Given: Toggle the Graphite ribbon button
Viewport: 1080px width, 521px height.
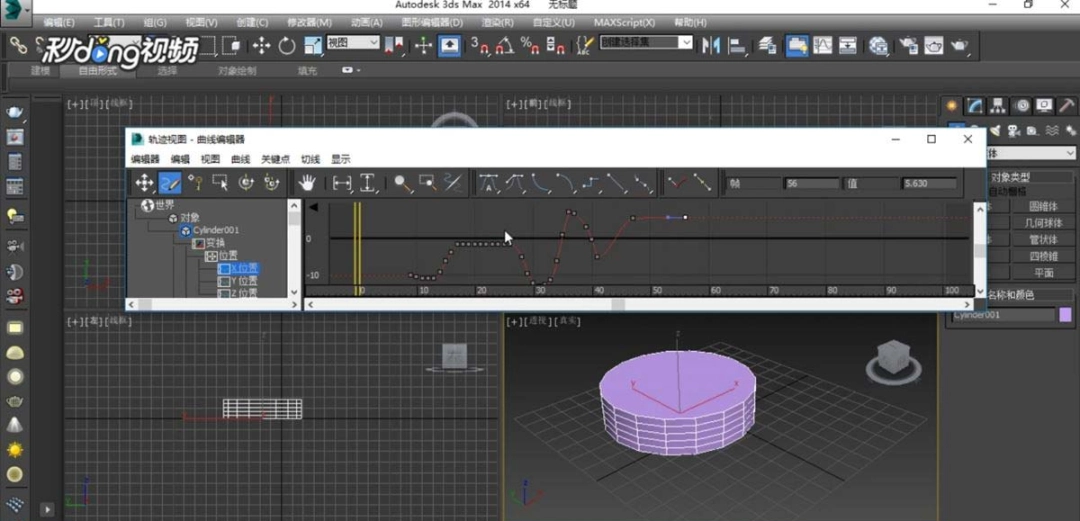Looking at the screenshot, I should pyautogui.click(x=797, y=46).
